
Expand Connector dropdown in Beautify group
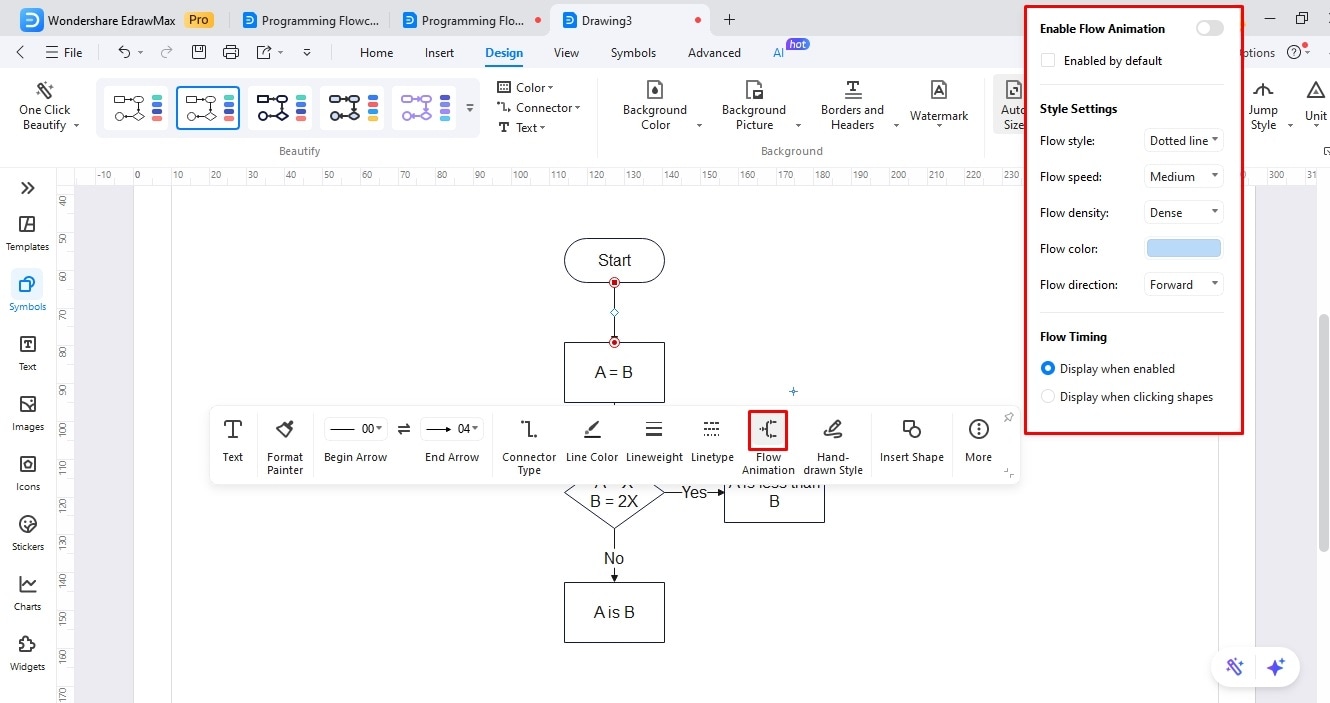pyautogui.click(x=538, y=108)
